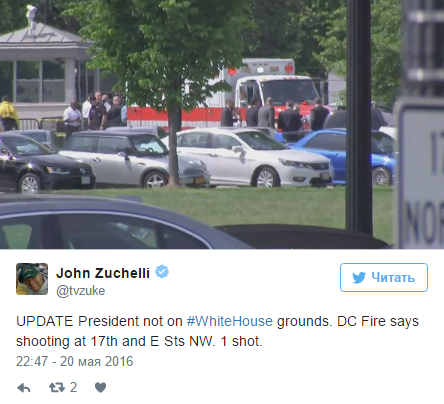The height and width of the screenshot is (404, 444).
Task: Click the retweet count number 2
Action: point(73,387)
